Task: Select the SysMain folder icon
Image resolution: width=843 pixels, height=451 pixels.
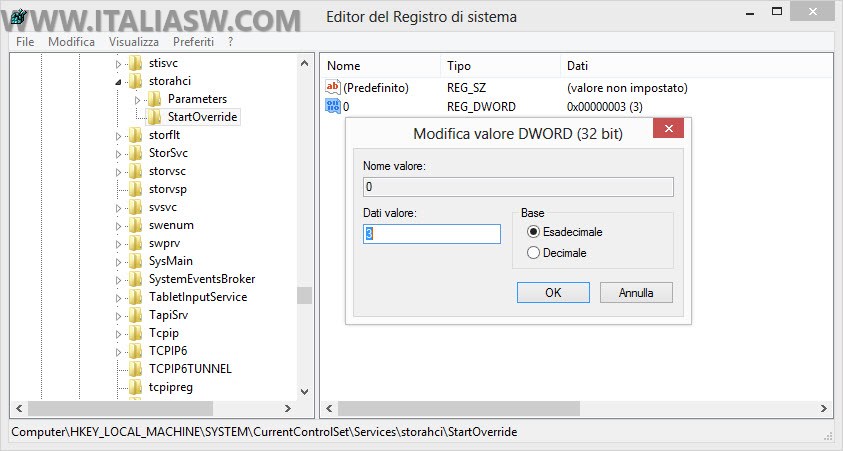Action: click(135, 261)
